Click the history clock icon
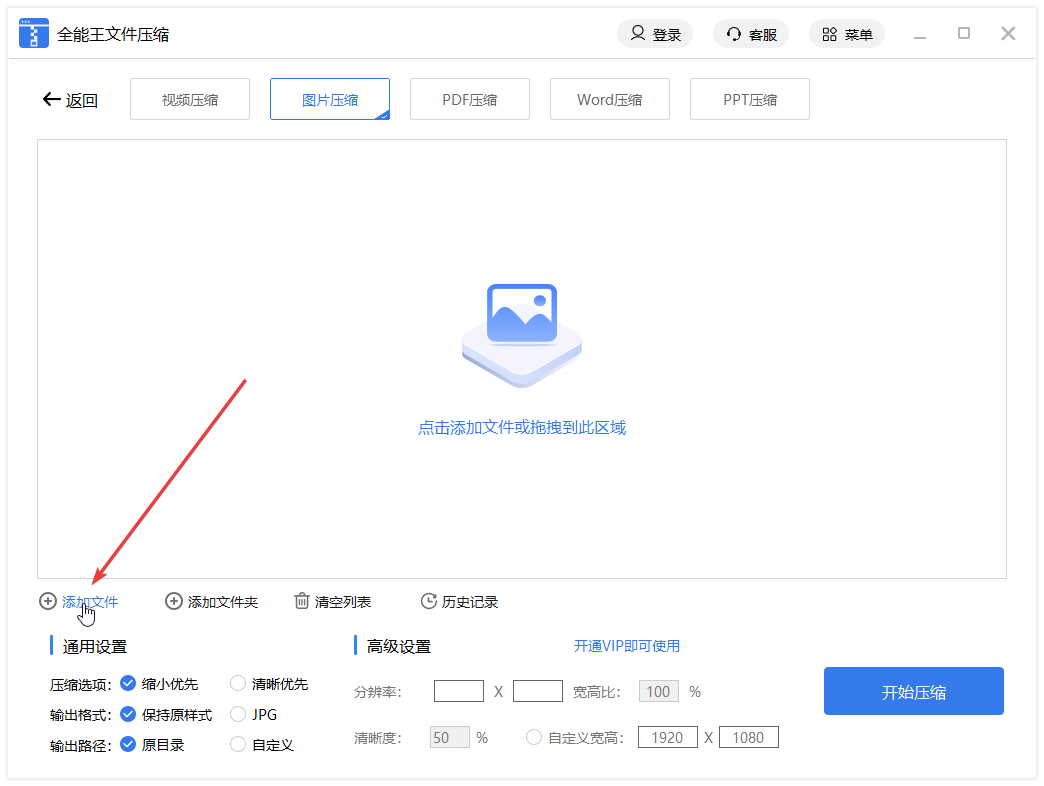The width and height of the screenshot is (1044, 786). coord(429,601)
